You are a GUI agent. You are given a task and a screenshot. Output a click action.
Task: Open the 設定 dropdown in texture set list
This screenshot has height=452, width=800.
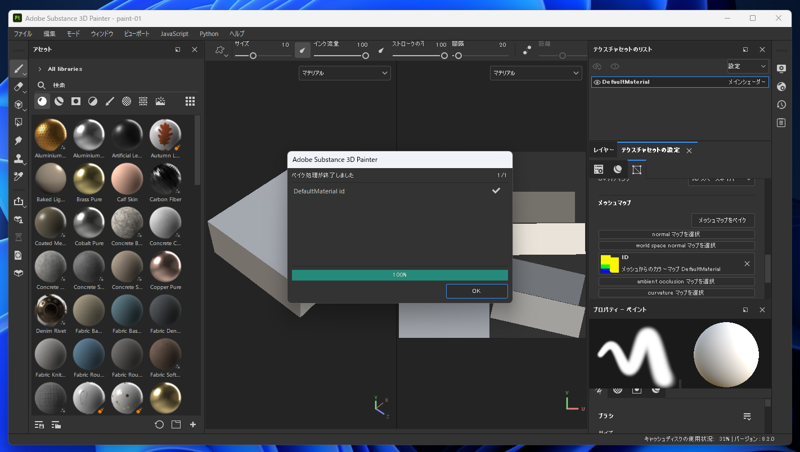(x=747, y=66)
